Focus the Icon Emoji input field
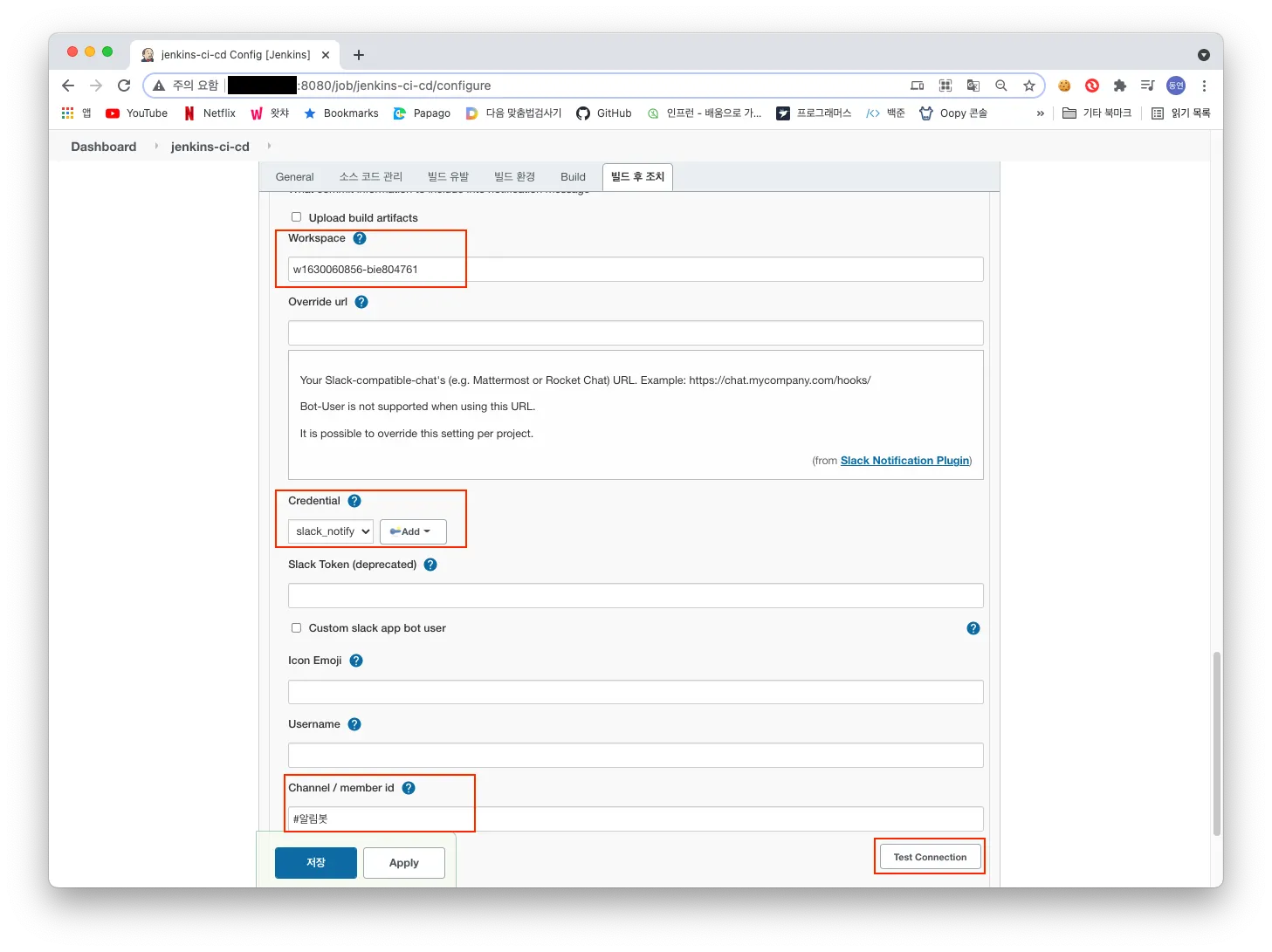The image size is (1272, 952). (x=636, y=692)
